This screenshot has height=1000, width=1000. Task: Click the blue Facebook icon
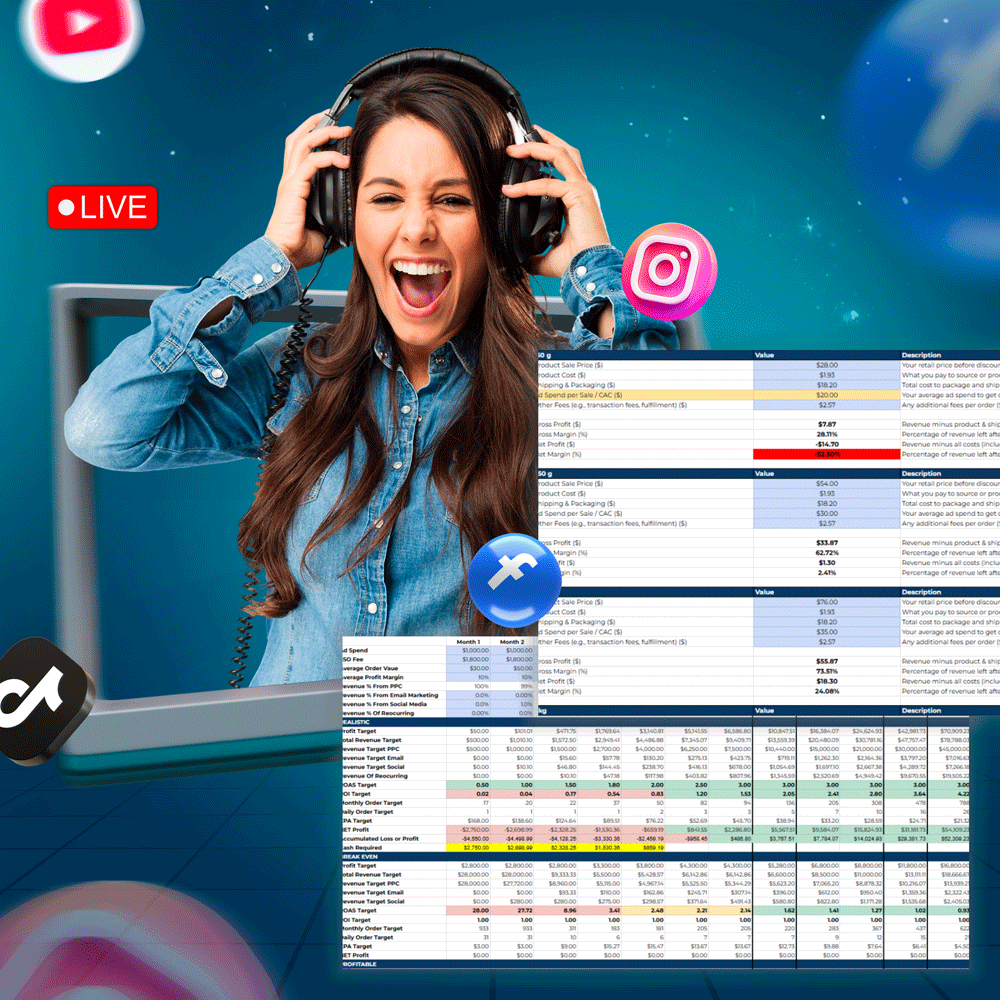click(x=514, y=580)
